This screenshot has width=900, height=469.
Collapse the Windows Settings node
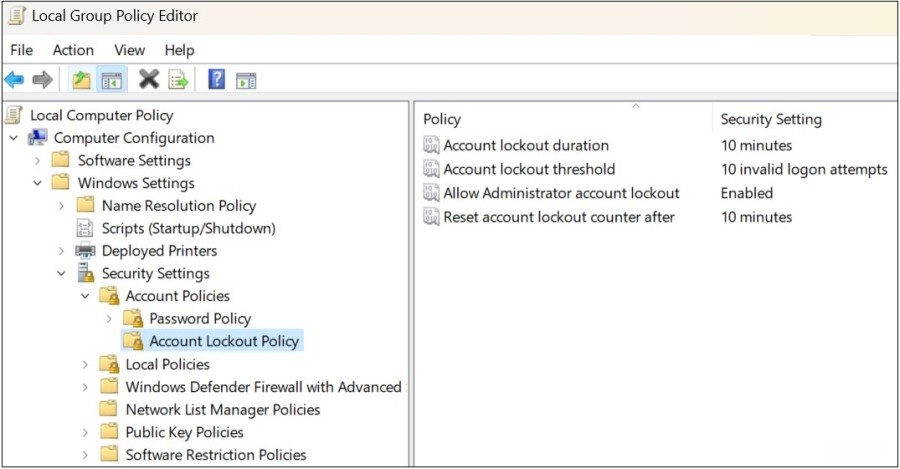click(37, 183)
